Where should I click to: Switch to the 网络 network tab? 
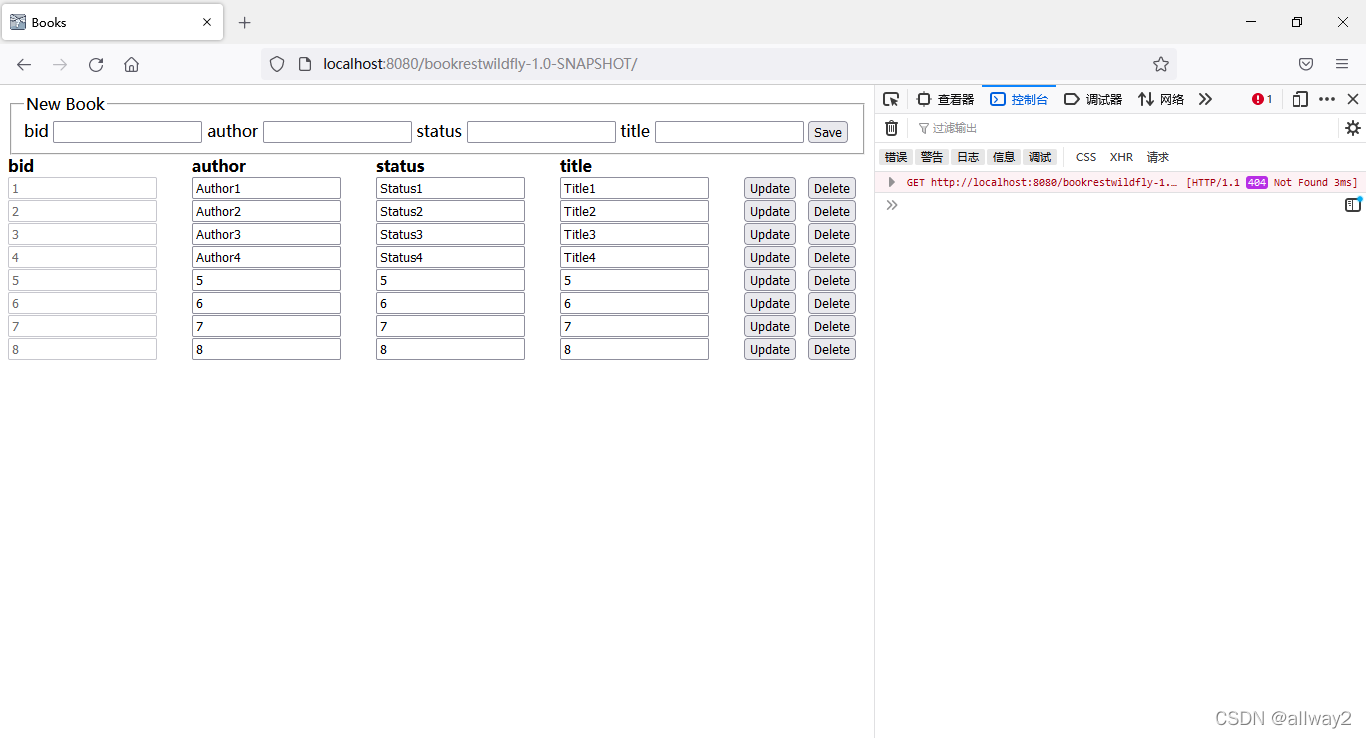(x=1161, y=99)
